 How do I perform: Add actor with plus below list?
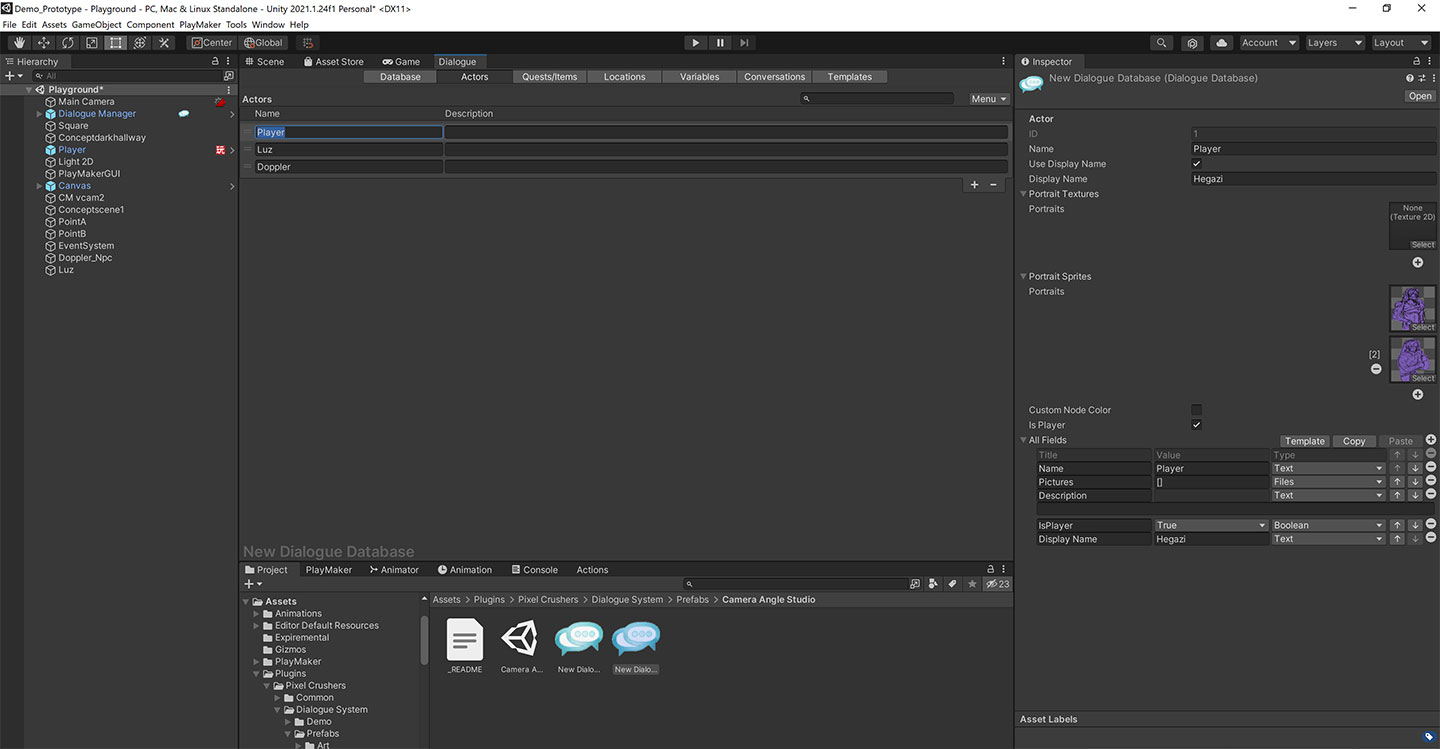(975, 185)
